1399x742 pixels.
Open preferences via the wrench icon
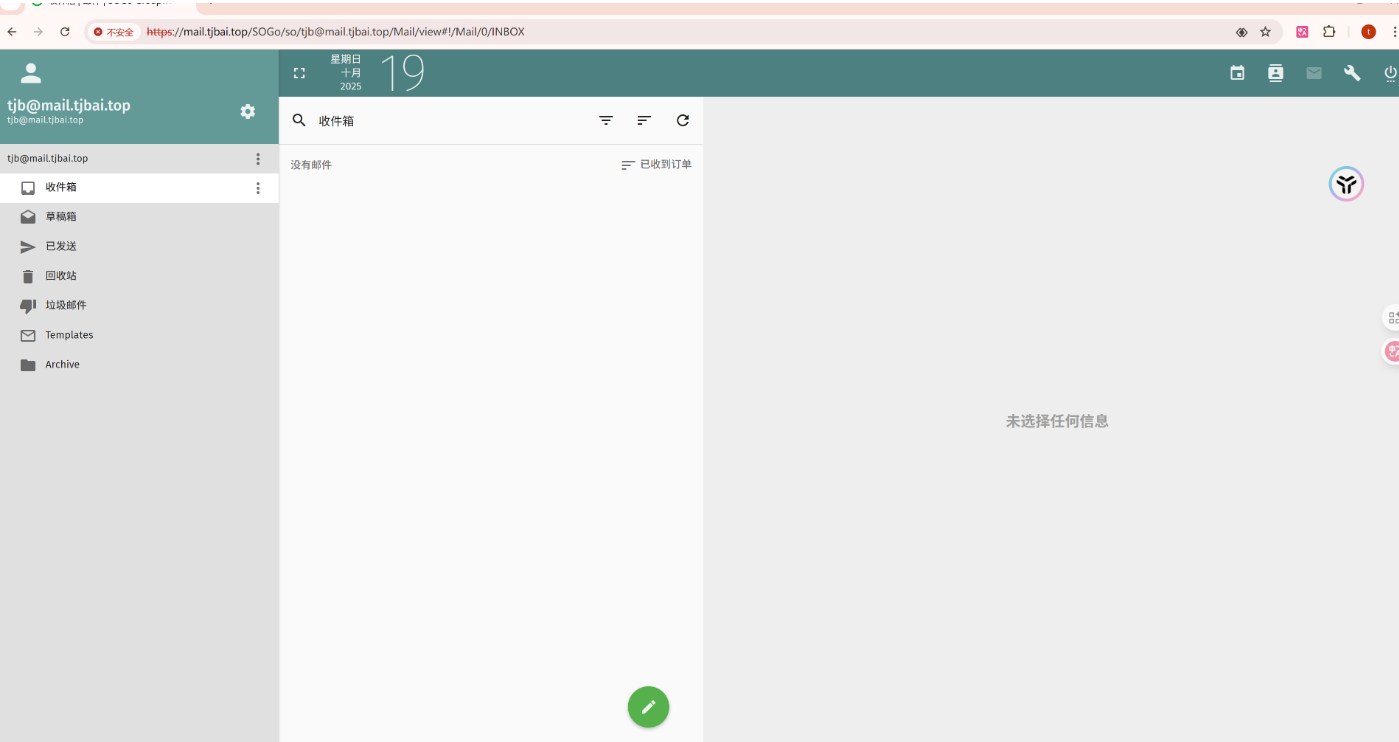(1352, 73)
